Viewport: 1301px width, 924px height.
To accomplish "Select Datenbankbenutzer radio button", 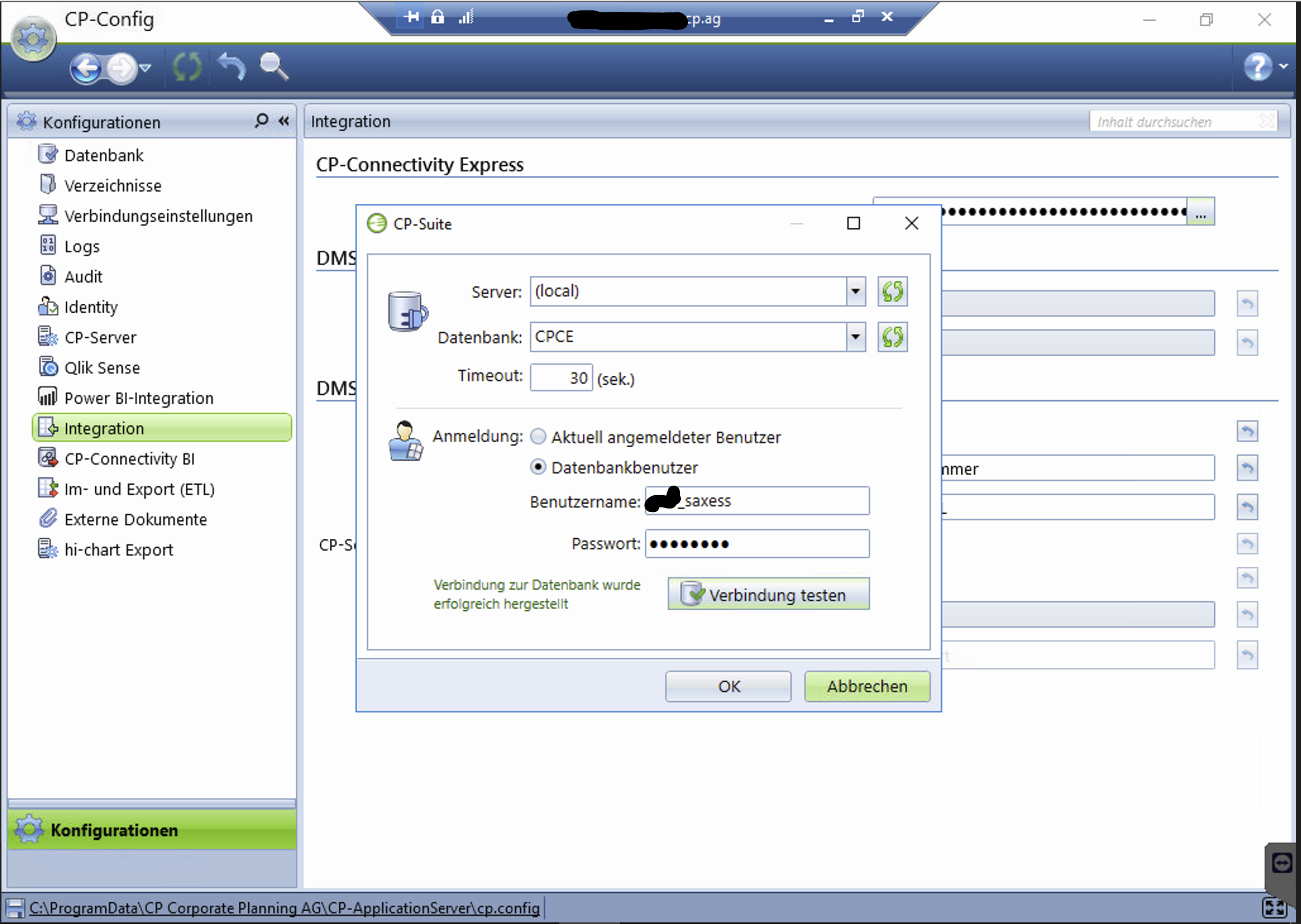I will (538, 467).
